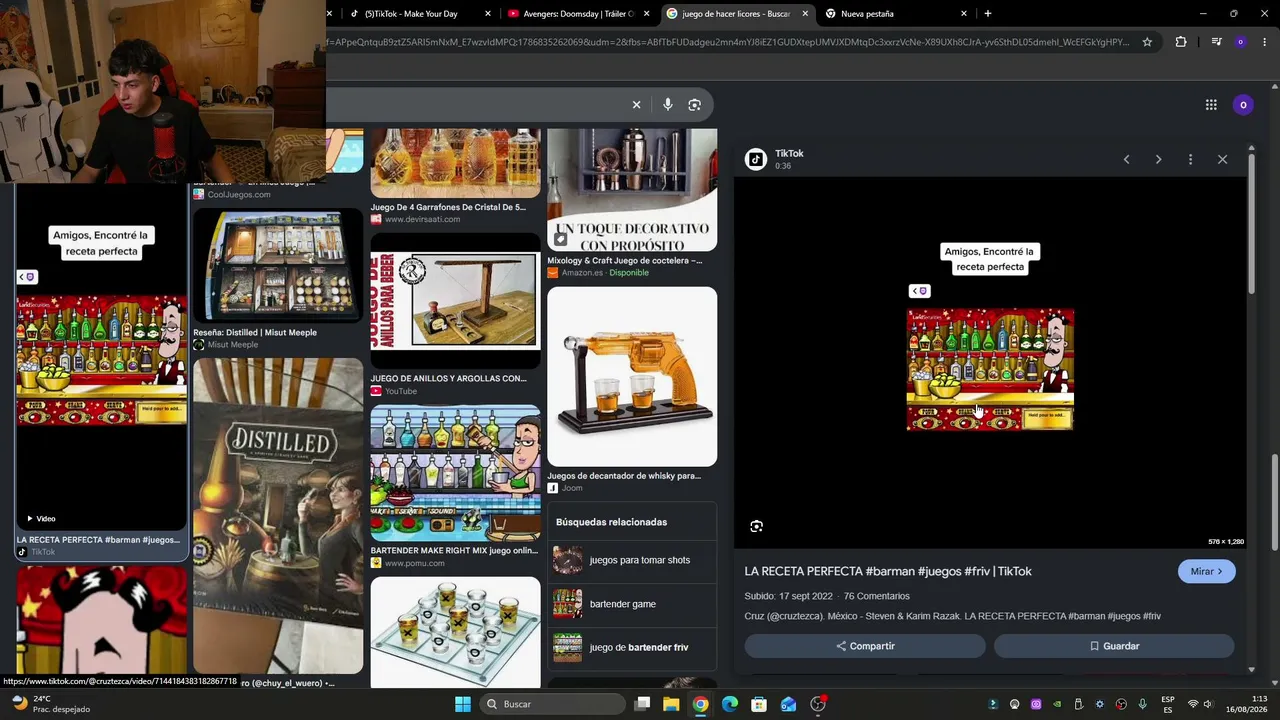Open a new browser tab
This screenshot has height=720, width=1280.
coord(988,14)
